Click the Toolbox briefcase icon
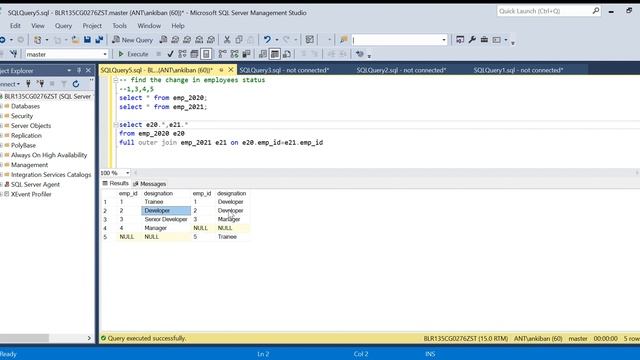The image size is (640, 360). tap(484, 40)
